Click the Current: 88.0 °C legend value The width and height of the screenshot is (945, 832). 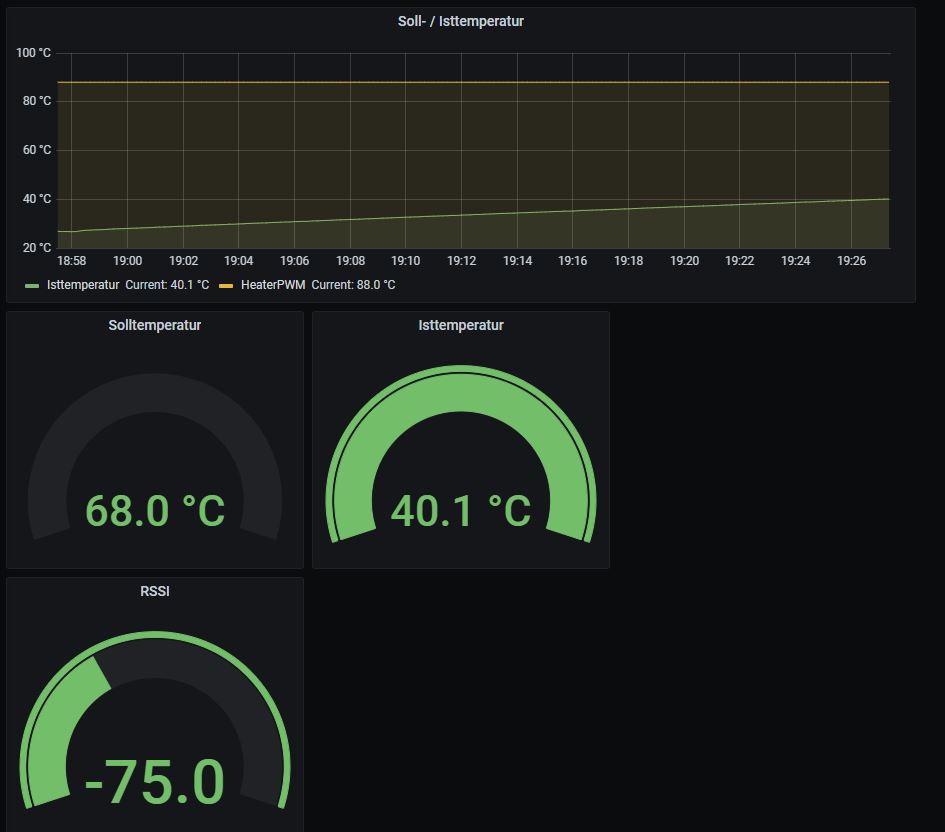coord(353,285)
